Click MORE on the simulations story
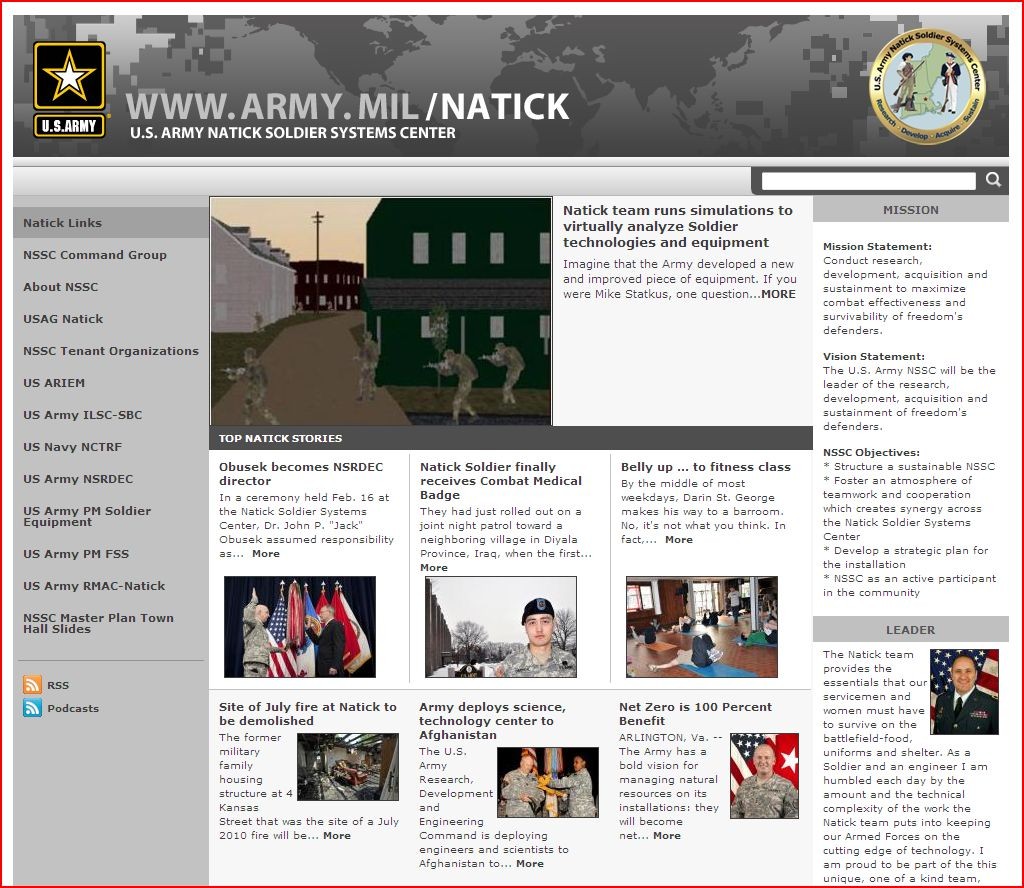 pos(778,294)
